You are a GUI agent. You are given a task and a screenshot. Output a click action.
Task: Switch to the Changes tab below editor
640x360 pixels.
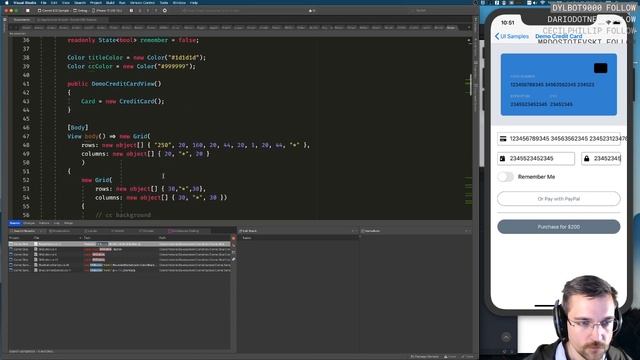29,223
